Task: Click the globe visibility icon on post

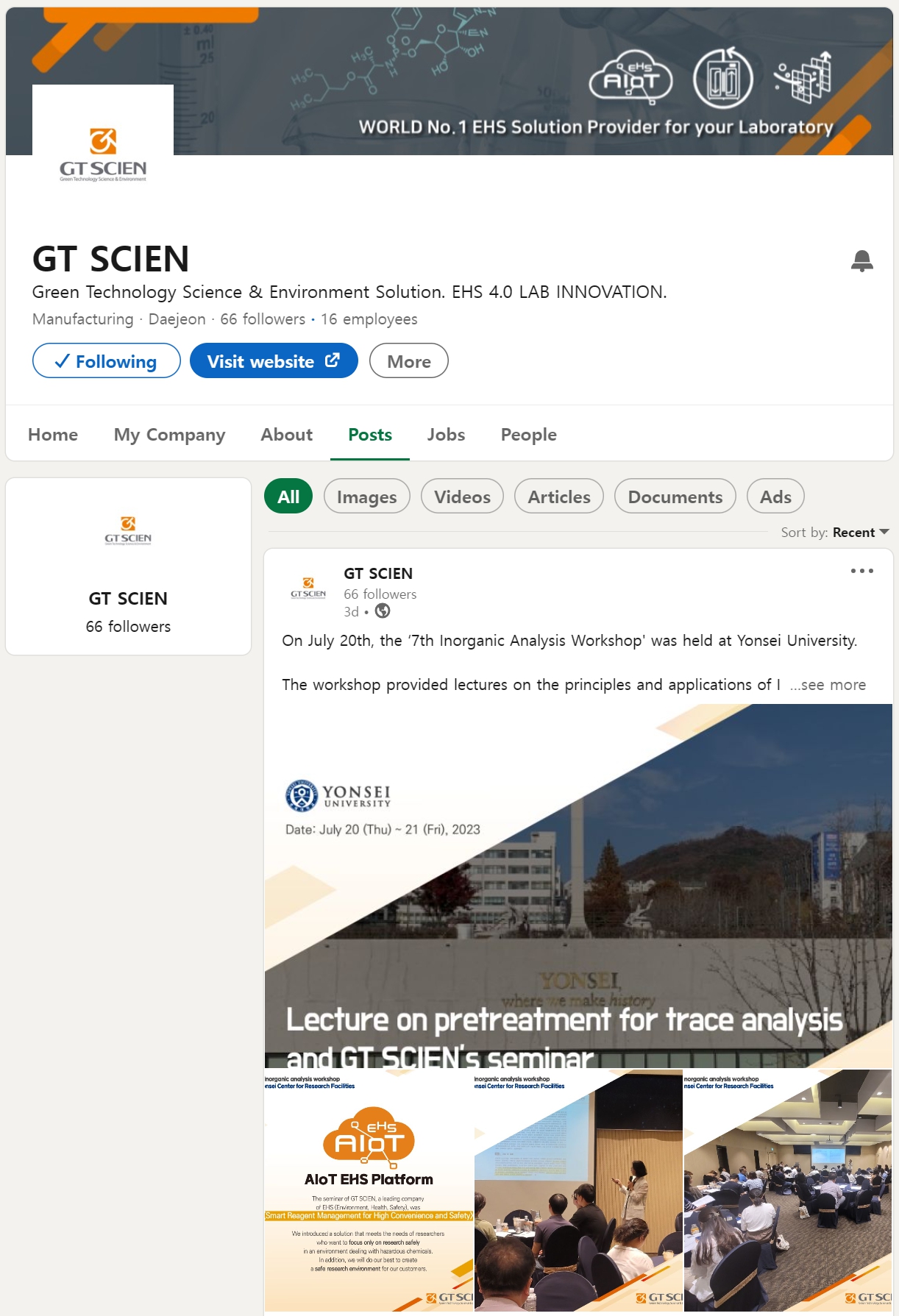Action: (383, 611)
